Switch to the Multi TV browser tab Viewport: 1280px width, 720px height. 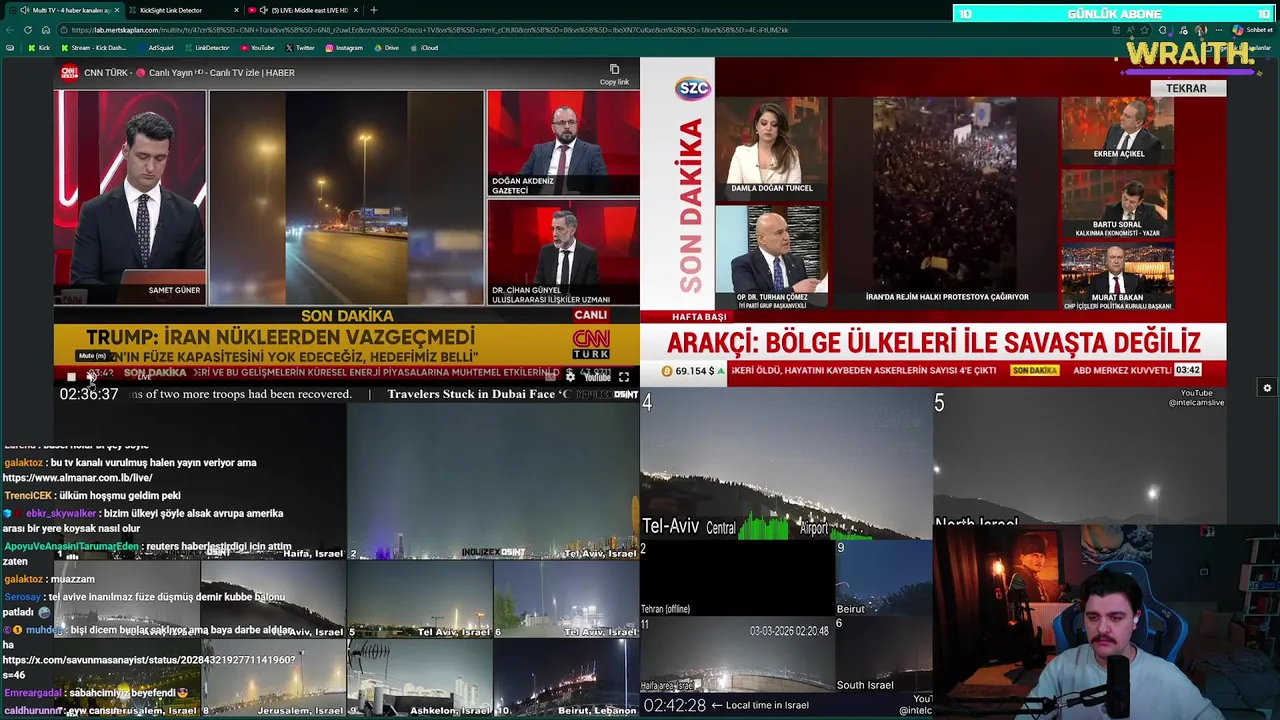coord(65,10)
